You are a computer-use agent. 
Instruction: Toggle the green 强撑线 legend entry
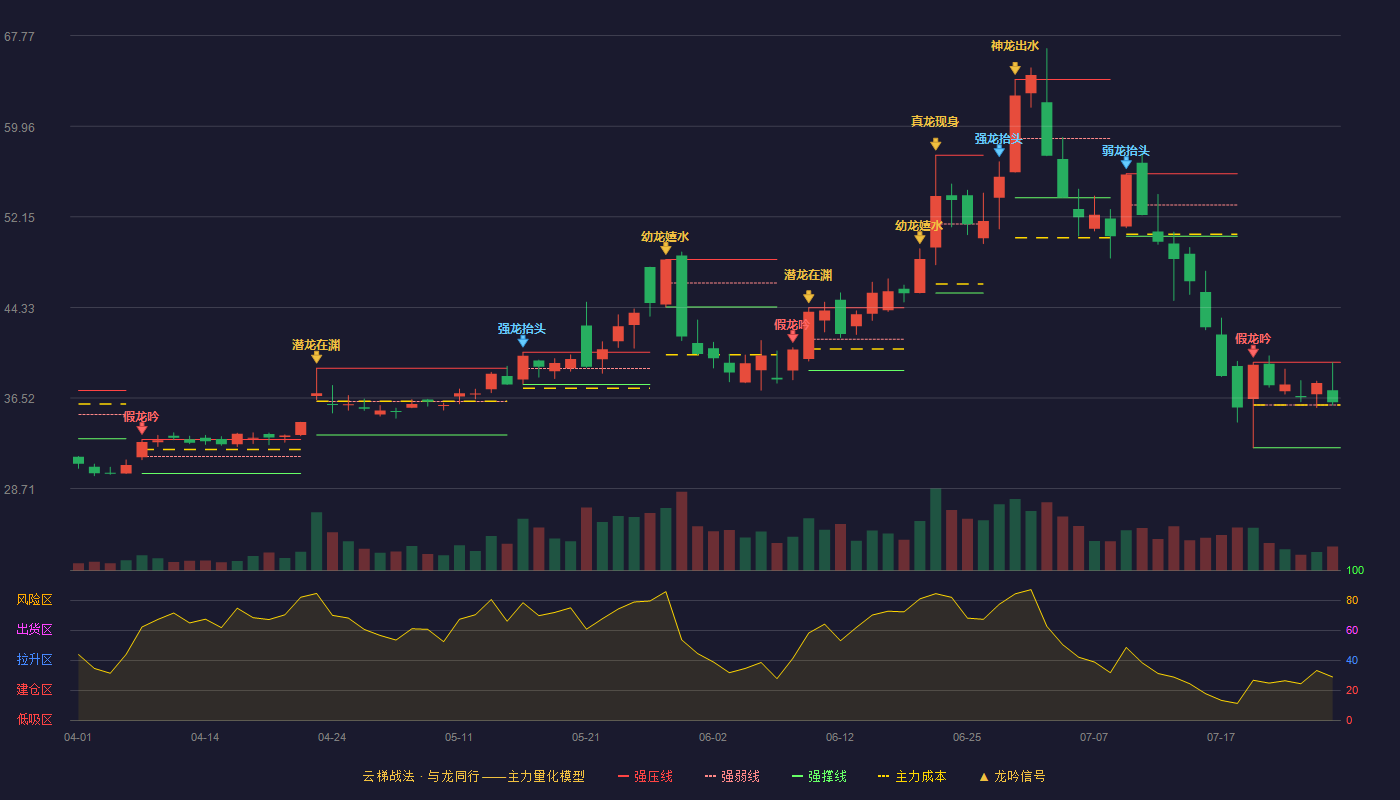click(x=819, y=776)
